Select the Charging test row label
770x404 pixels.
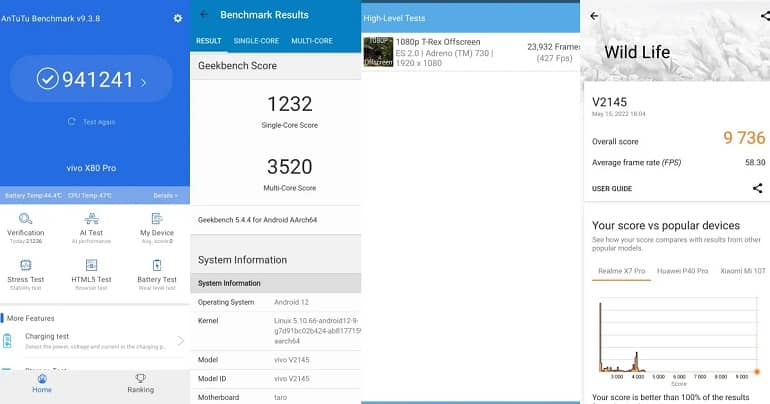pos(47,336)
